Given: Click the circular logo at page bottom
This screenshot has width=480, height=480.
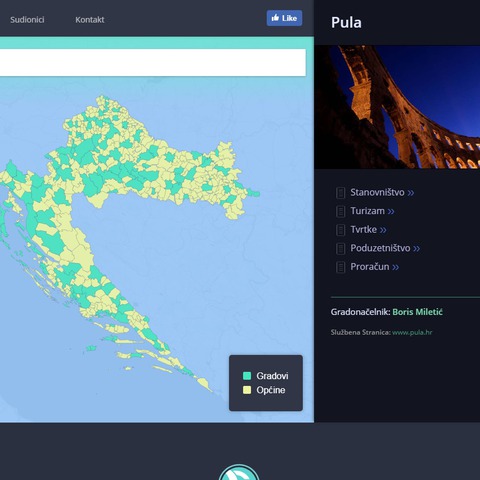Looking at the screenshot, I should 239,472.
